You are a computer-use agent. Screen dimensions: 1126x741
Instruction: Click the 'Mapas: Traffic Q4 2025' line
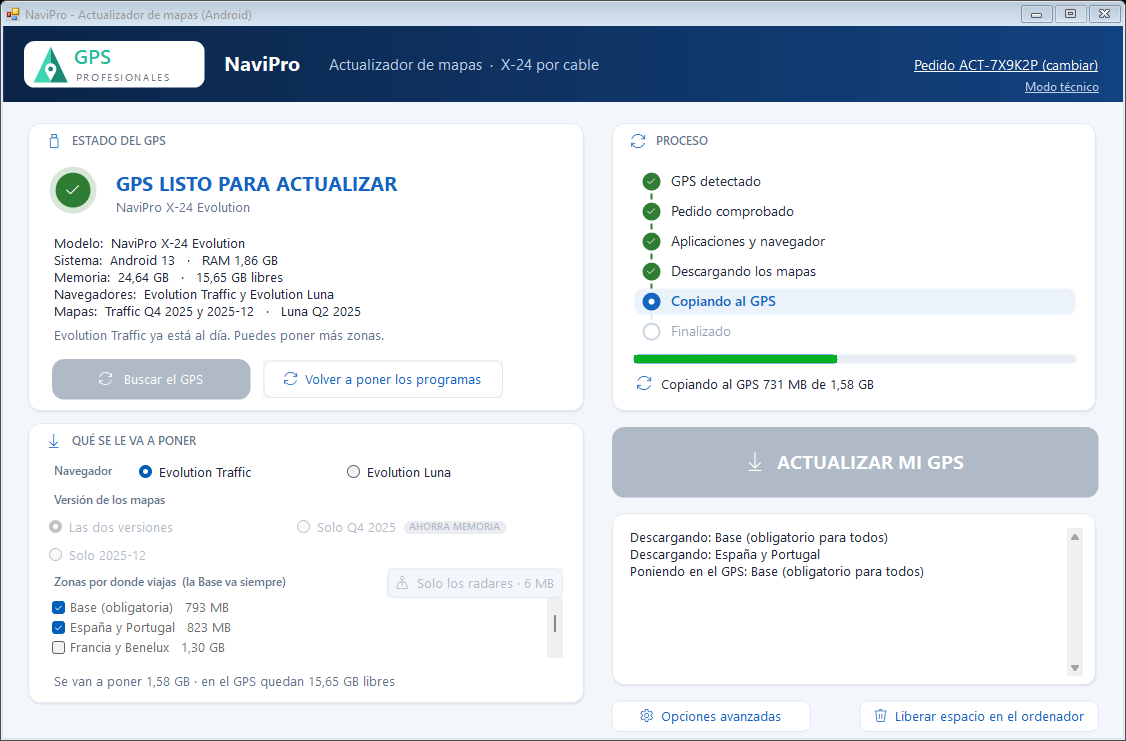(x=208, y=312)
